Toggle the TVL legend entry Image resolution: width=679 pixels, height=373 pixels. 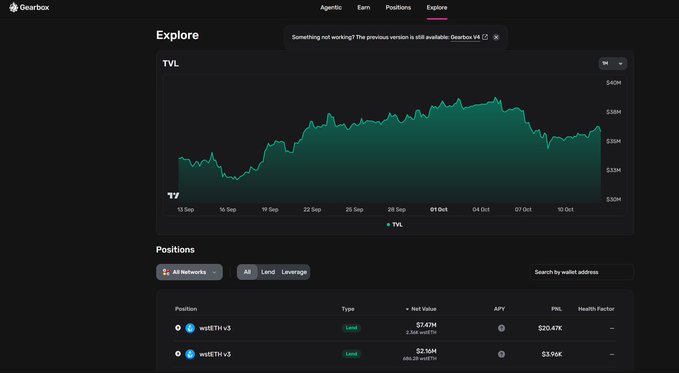(394, 225)
